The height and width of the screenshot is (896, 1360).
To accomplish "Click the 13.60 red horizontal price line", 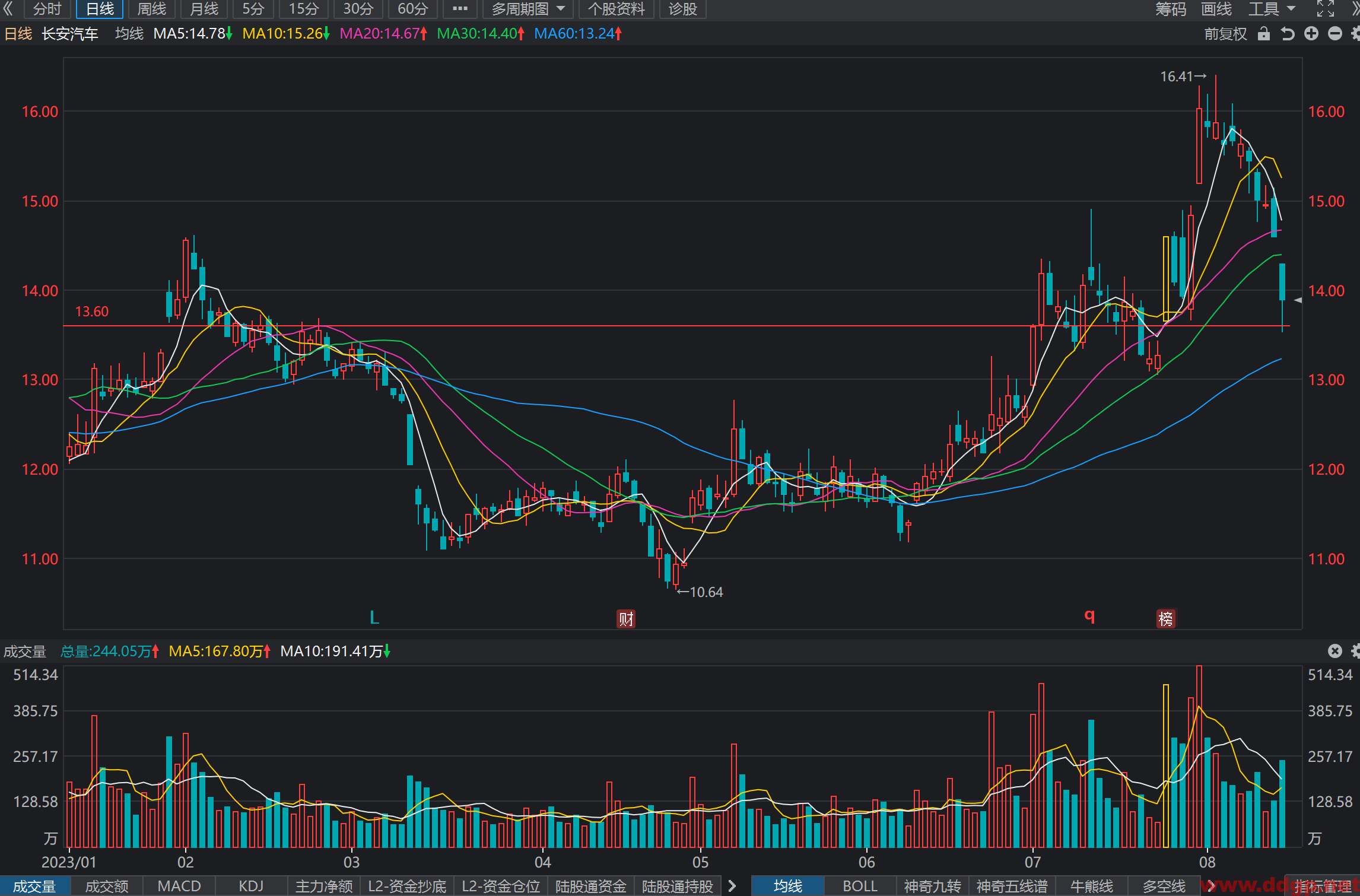I will click(676, 326).
